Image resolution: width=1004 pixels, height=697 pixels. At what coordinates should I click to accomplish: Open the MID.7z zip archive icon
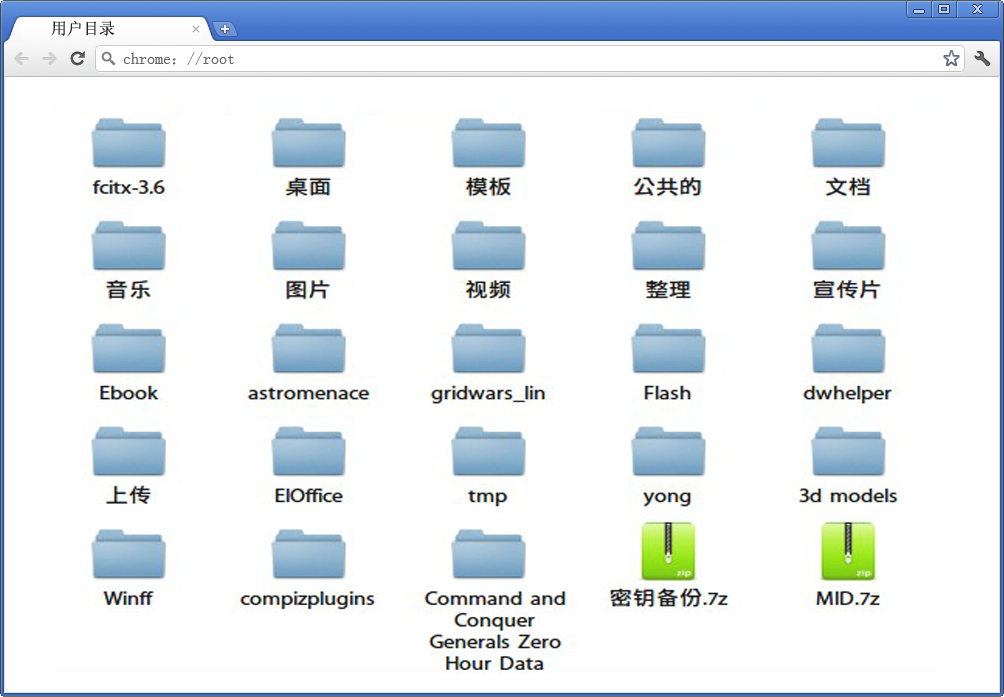coord(848,551)
